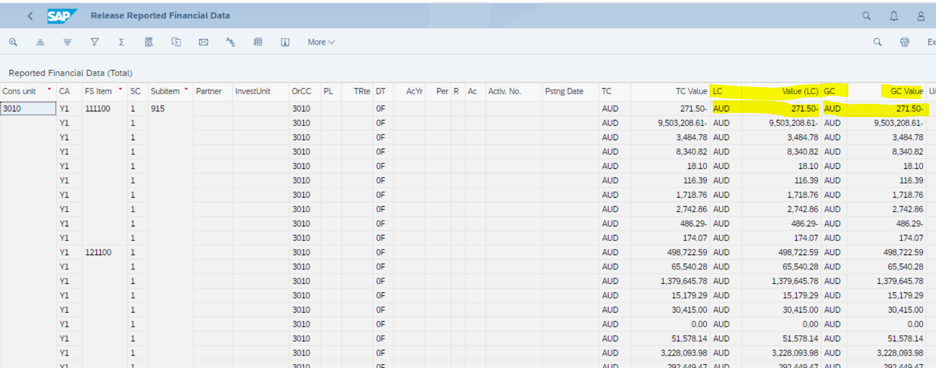Select the Partner column header
The image size is (947, 376).
213,91
